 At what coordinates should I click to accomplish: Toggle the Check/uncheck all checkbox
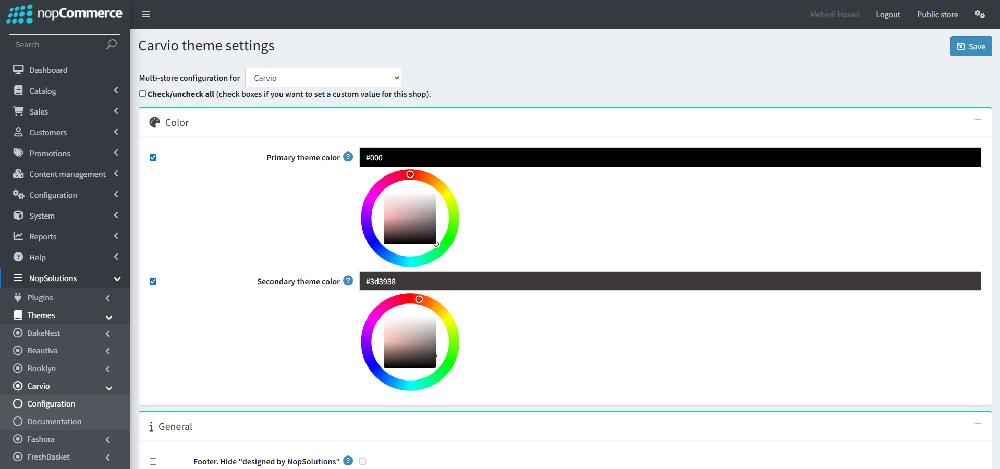click(143, 94)
